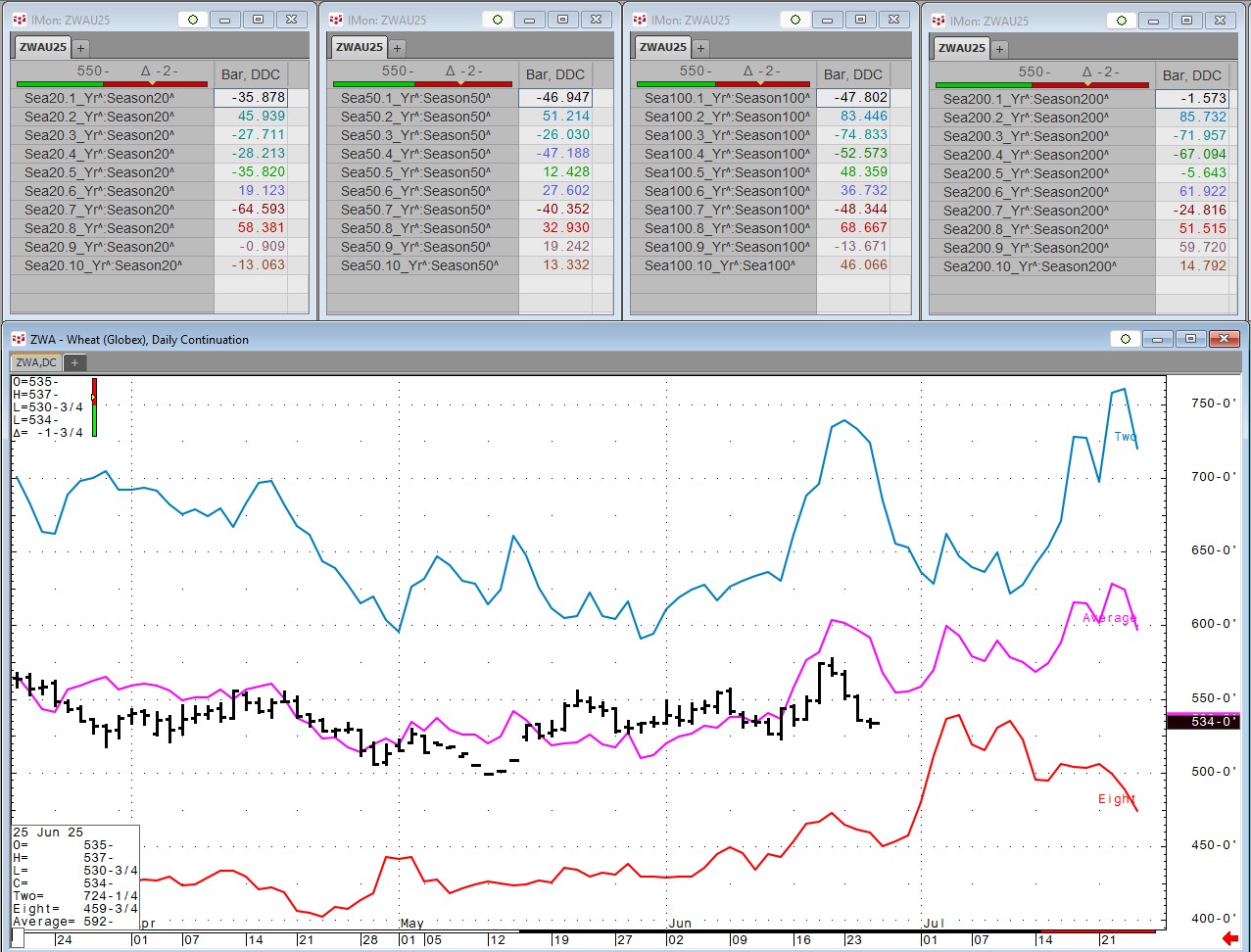The width and height of the screenshot is (1251, 952).
Task: Select the value -35.878 cell
Action: (x=251, y=98)
